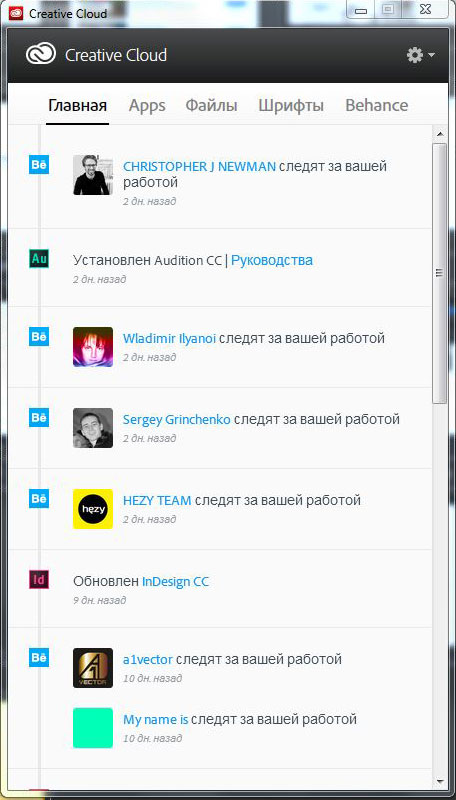Open Wladimir Ilyanoi profile link

[x=169, y=338]
